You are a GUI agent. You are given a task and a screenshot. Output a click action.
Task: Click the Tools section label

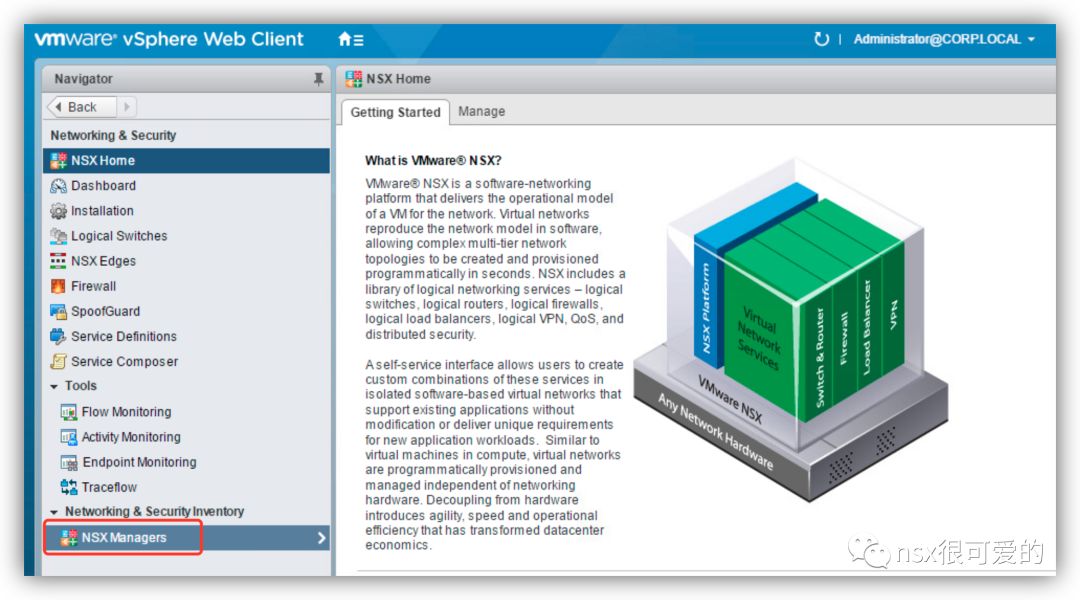(81, 386)
